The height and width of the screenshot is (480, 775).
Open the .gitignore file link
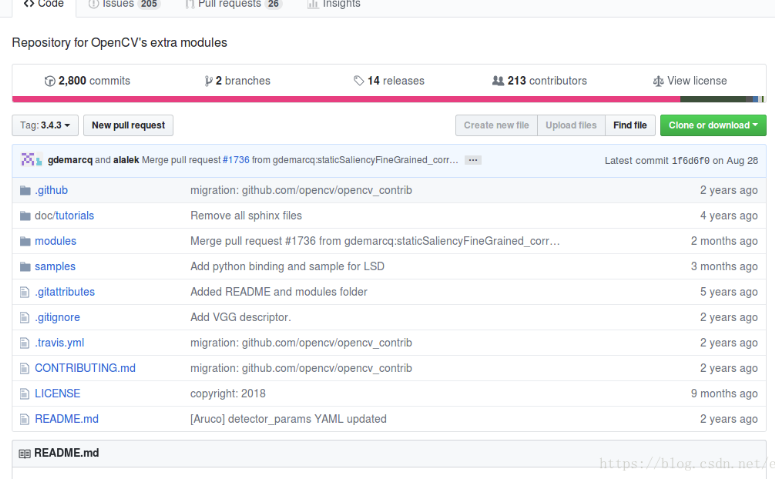tap(57, 317)
